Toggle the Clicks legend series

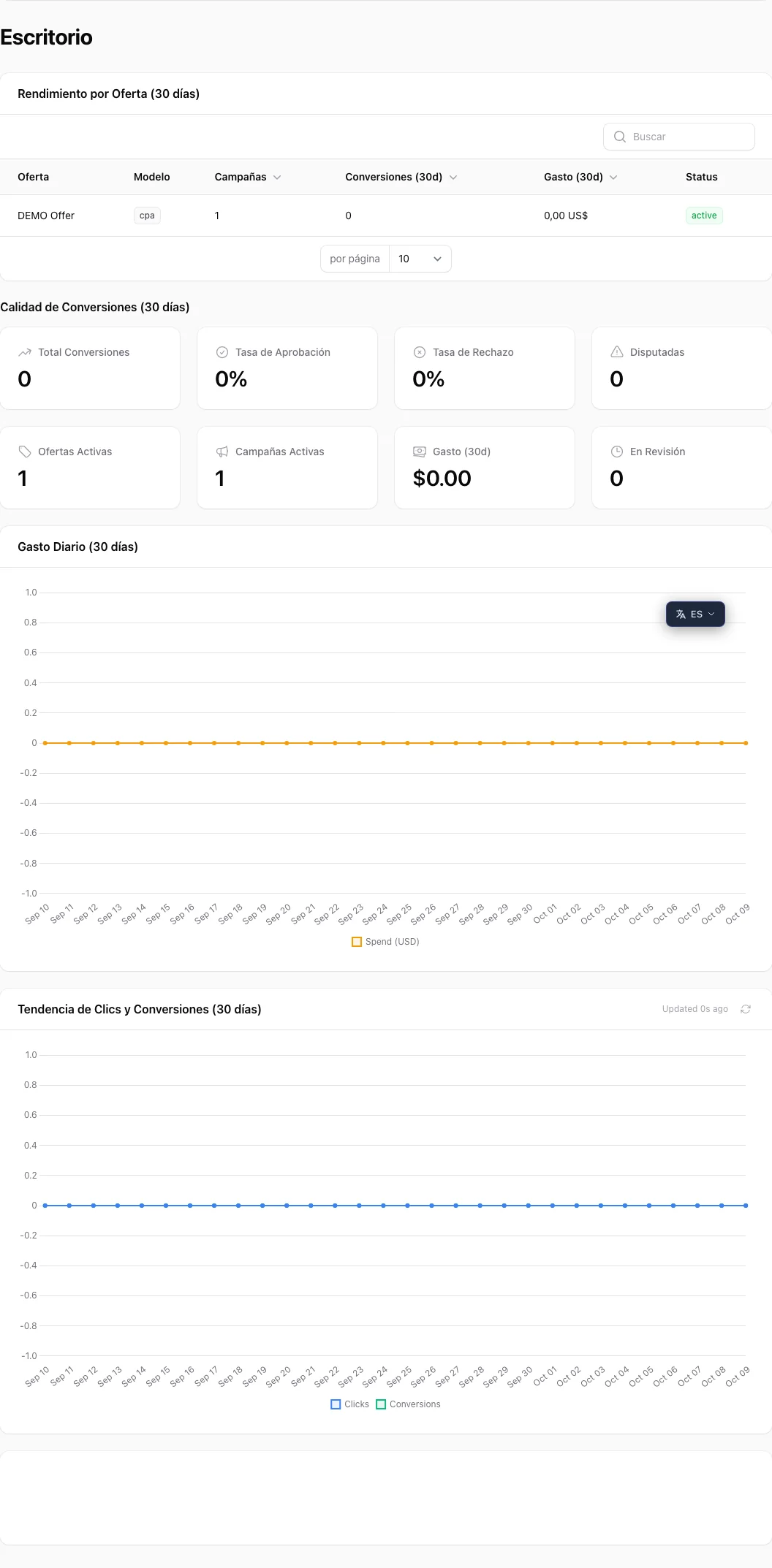pos(349,1404)
